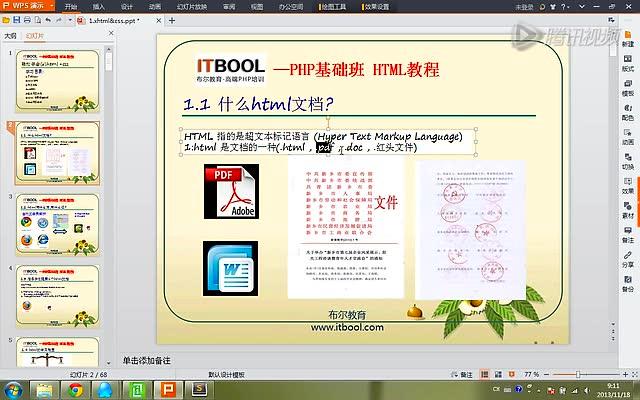Viewport: 640px width, 400px height.
Task: Expand the quick access toolbar dropdown
Action: [x=70, y=20]
